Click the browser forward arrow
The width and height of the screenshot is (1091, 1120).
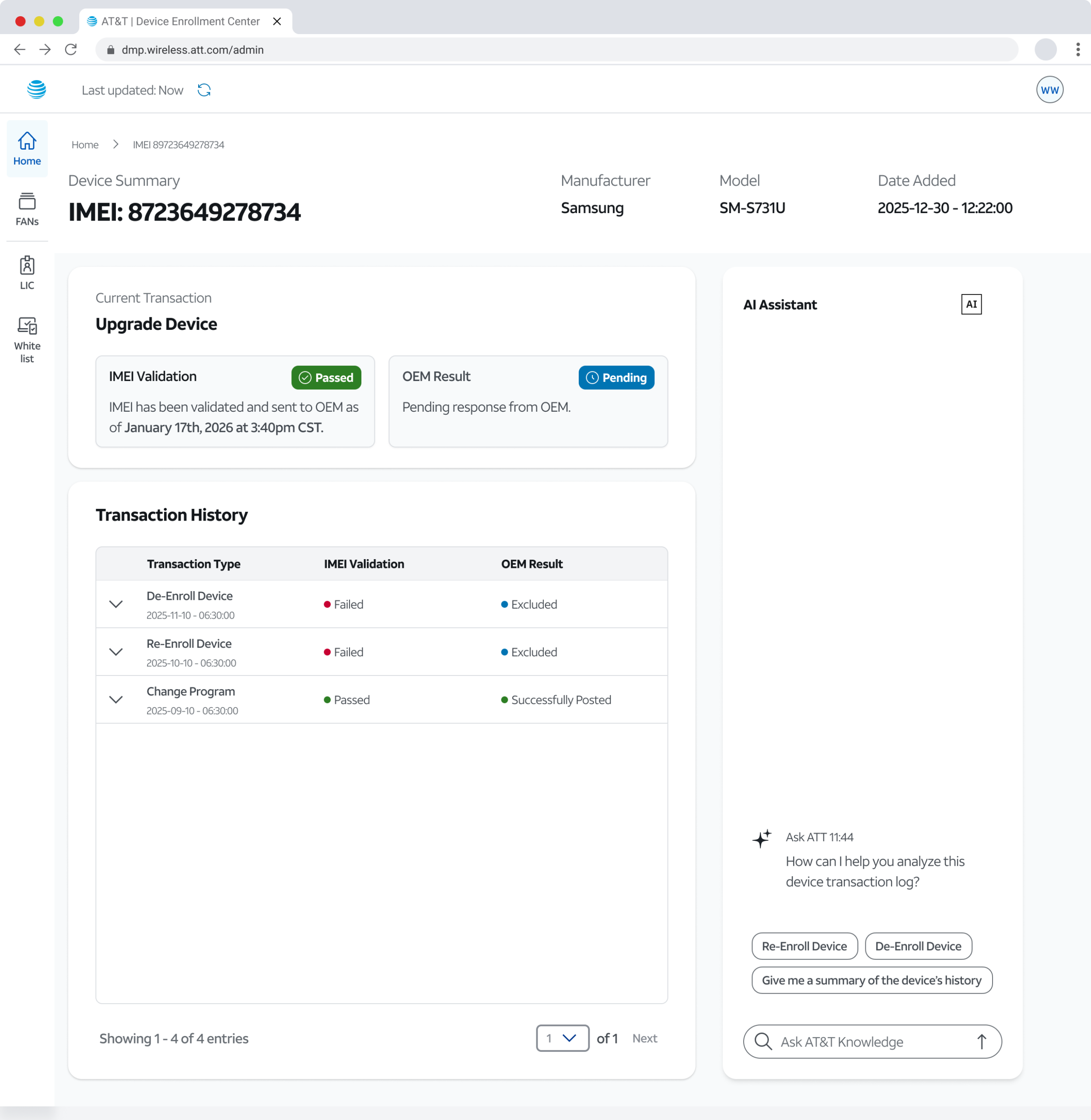[x=45, y=49]
